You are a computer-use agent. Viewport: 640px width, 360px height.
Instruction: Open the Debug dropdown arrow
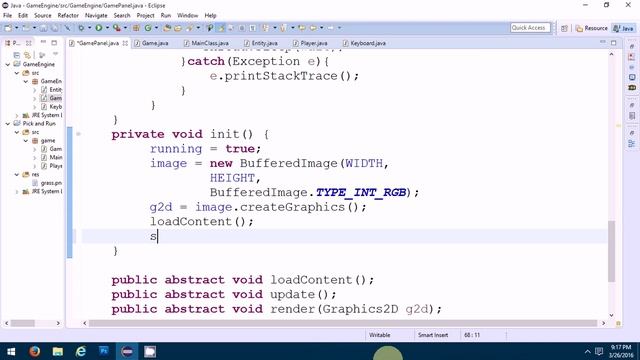[89, 28]
